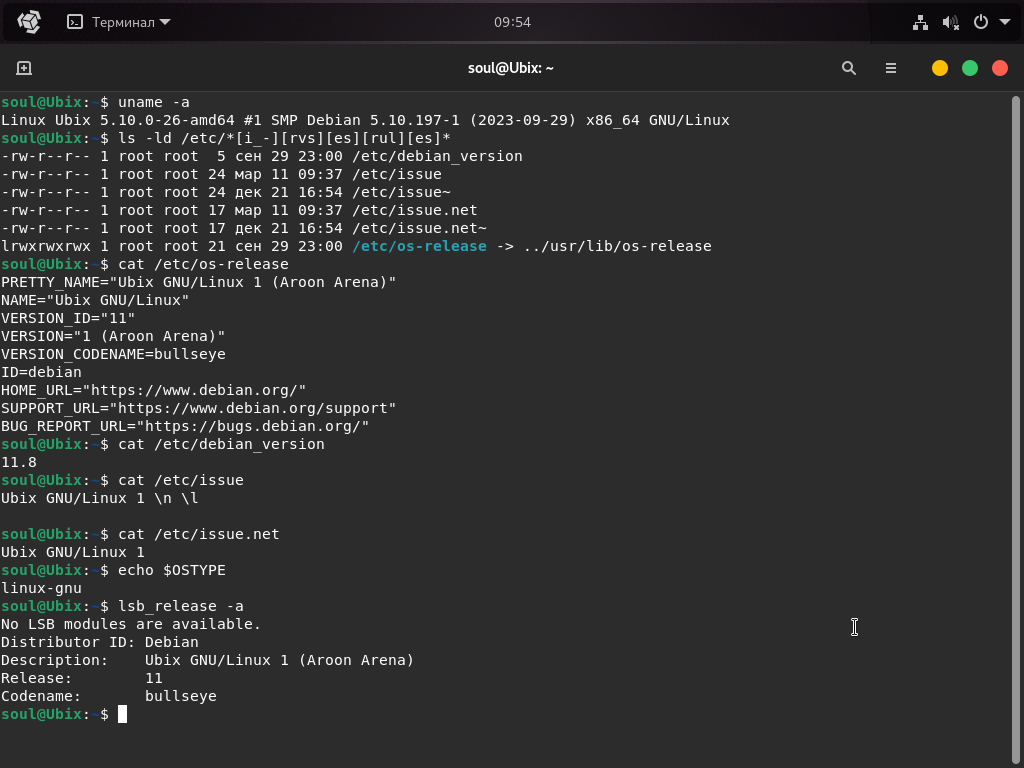Open a new terminal tab

pos(24,68)
